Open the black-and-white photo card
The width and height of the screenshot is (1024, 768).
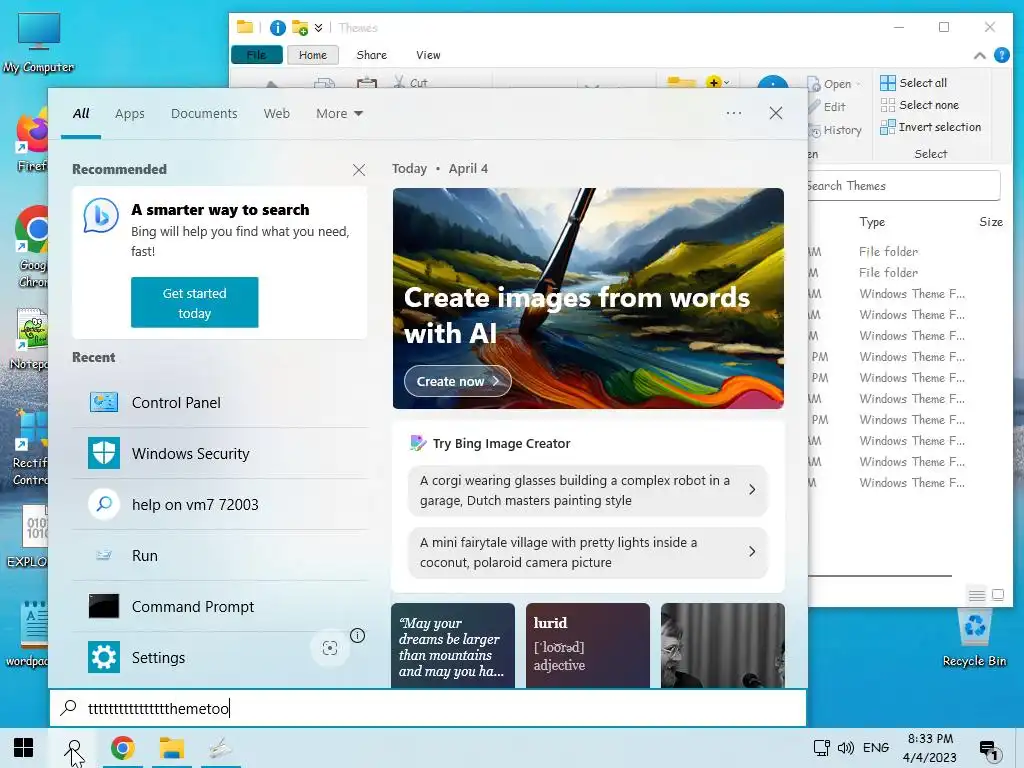point(722,645)
